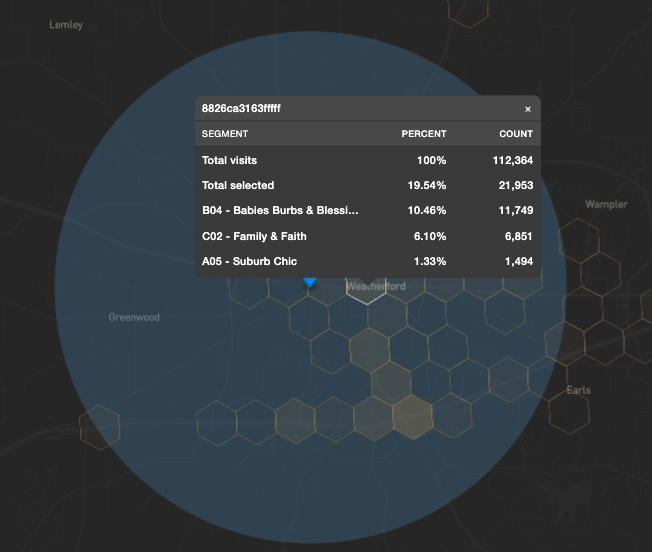The image size is (652, 552).
Task: Click the COUNT column header
Action: [x=516, y=134]
